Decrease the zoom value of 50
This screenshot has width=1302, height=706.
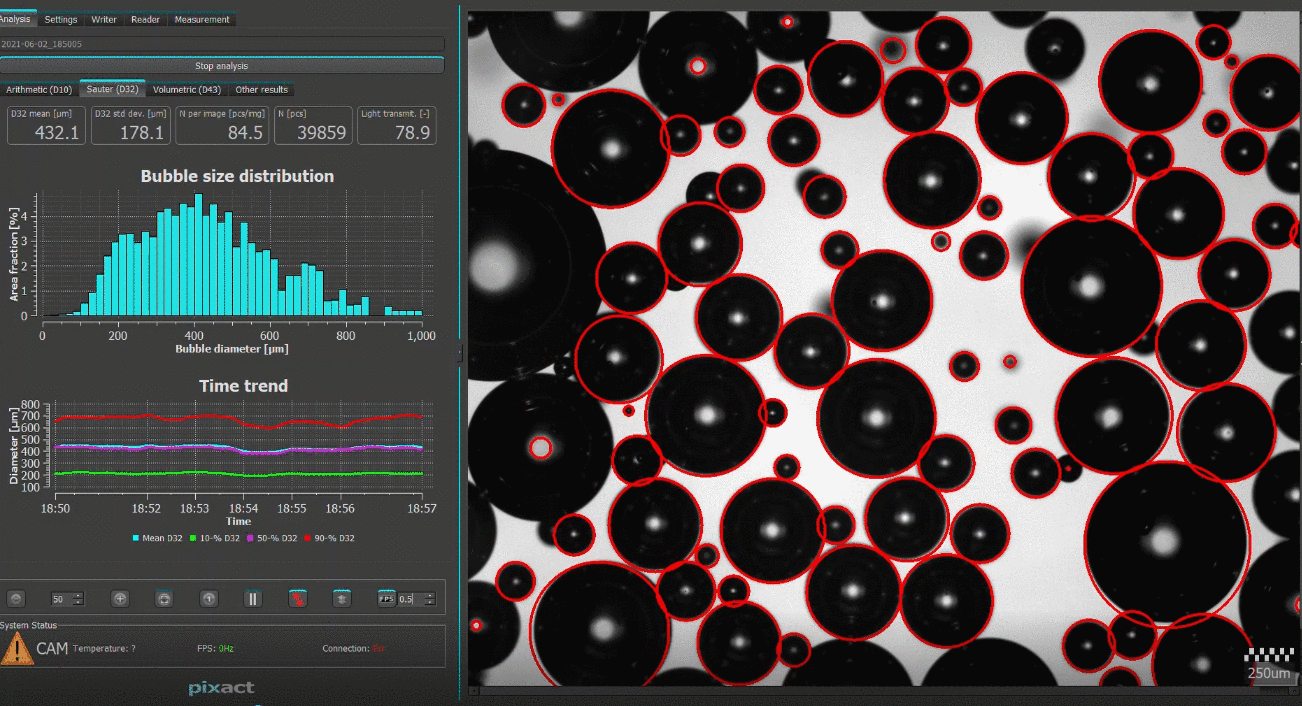79,602
